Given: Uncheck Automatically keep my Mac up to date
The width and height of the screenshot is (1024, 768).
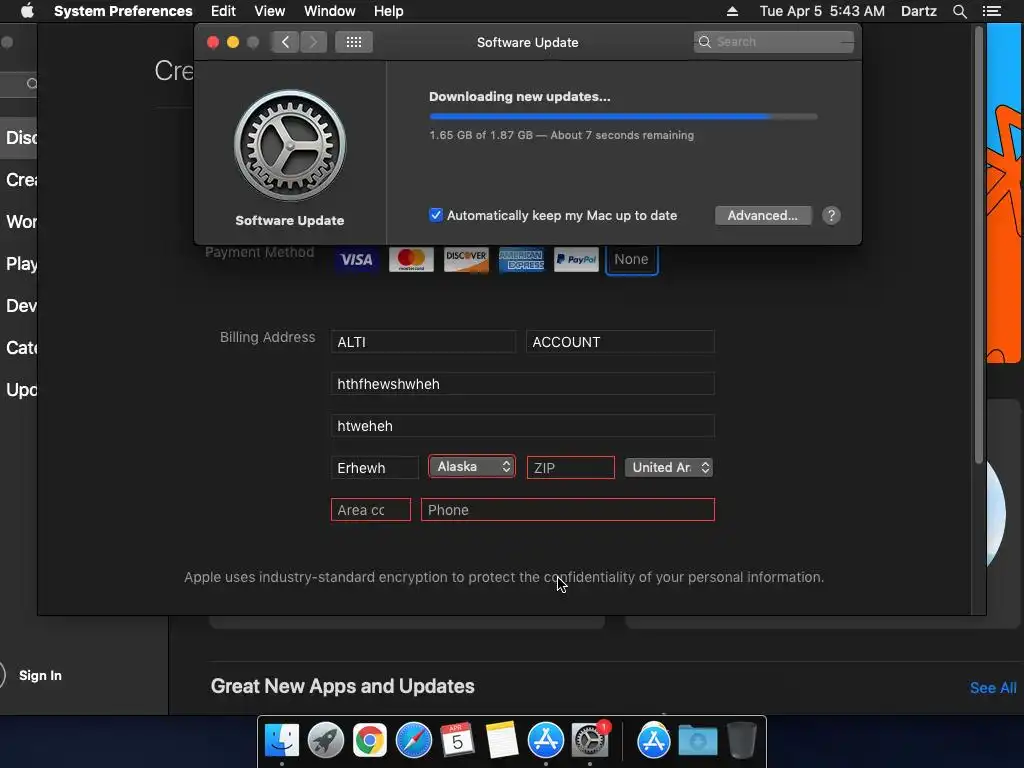Looking at the screenshot, I should pyautogui.click(x=436, y=215).
